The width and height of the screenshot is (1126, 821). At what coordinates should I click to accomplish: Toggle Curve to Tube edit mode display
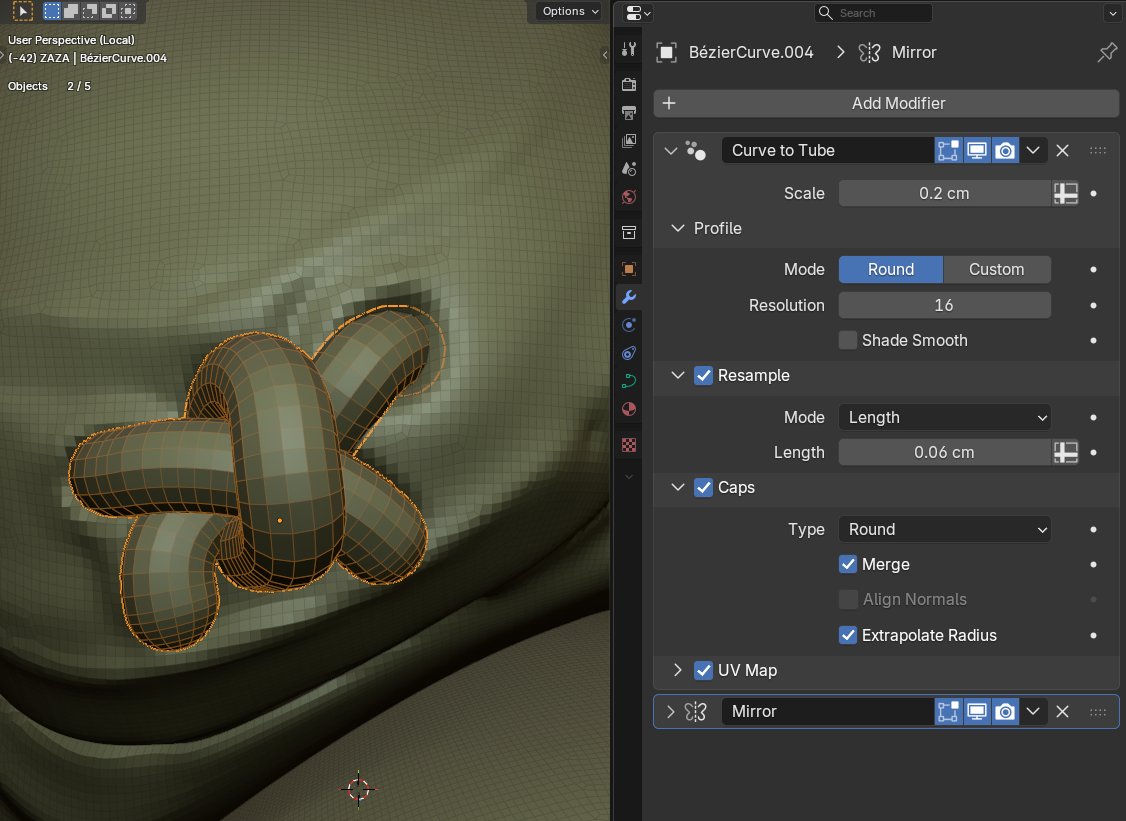pyautogui.click(x=948, y=150)
